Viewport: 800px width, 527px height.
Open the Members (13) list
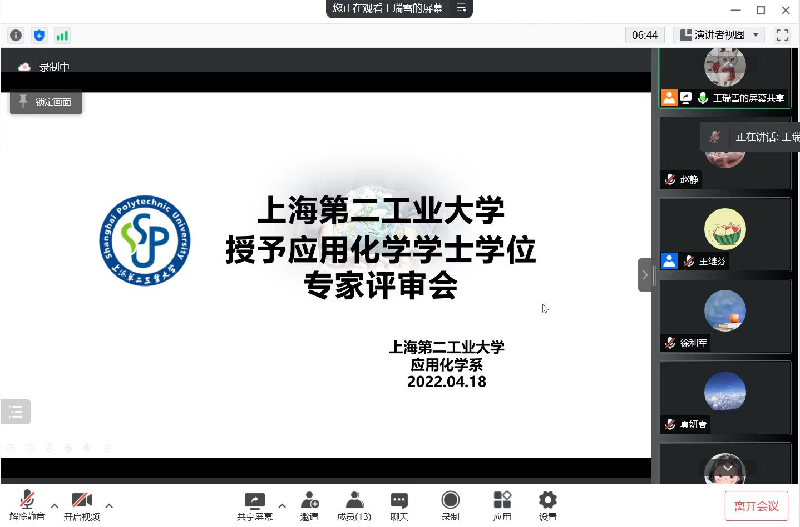353,500
